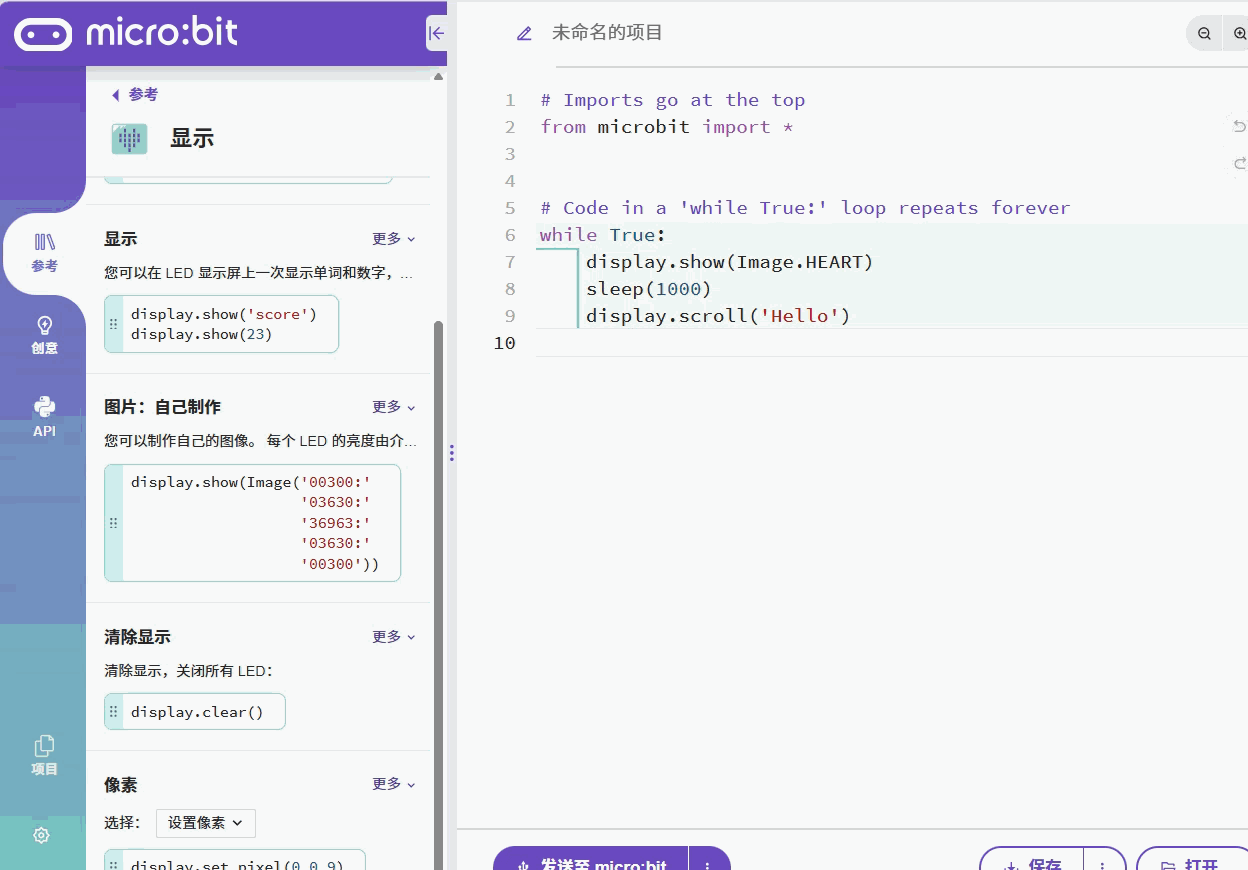Click the sidebar resize handle dots
The width and height of the screenshot is (1248, 870).
pos(452,453)
